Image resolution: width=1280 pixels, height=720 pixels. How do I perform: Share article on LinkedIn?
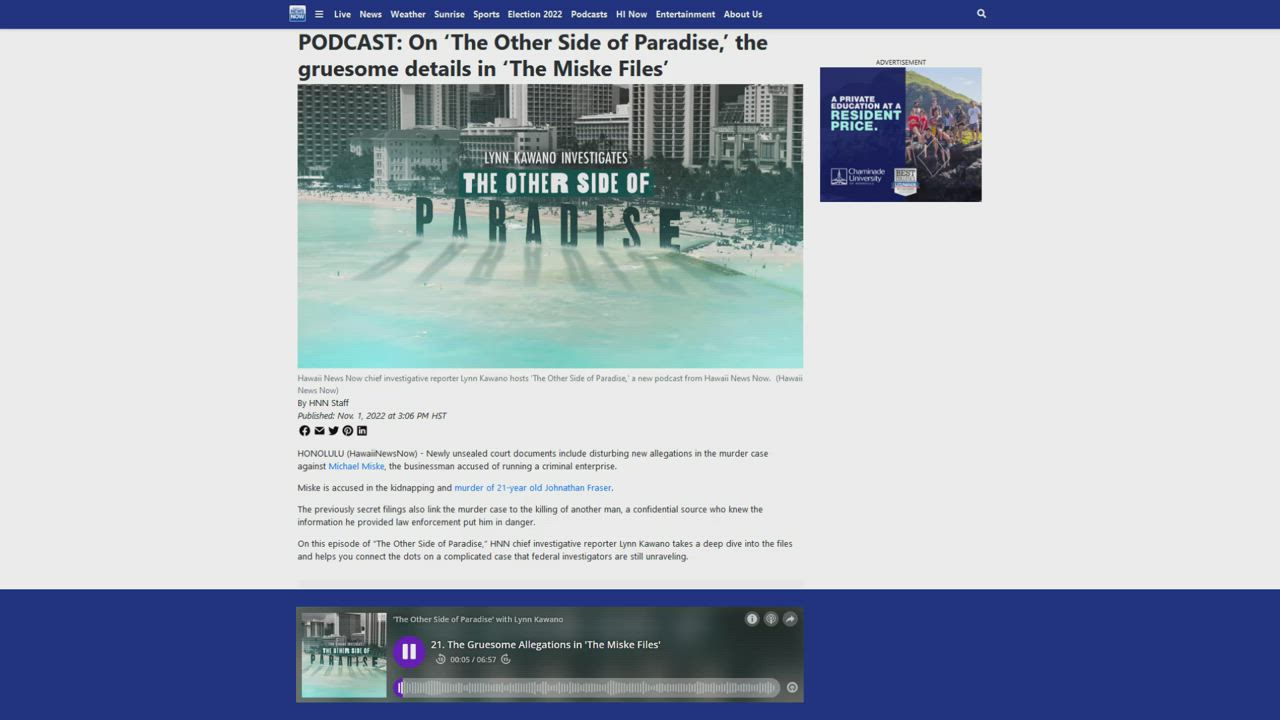tap(362, 431)
